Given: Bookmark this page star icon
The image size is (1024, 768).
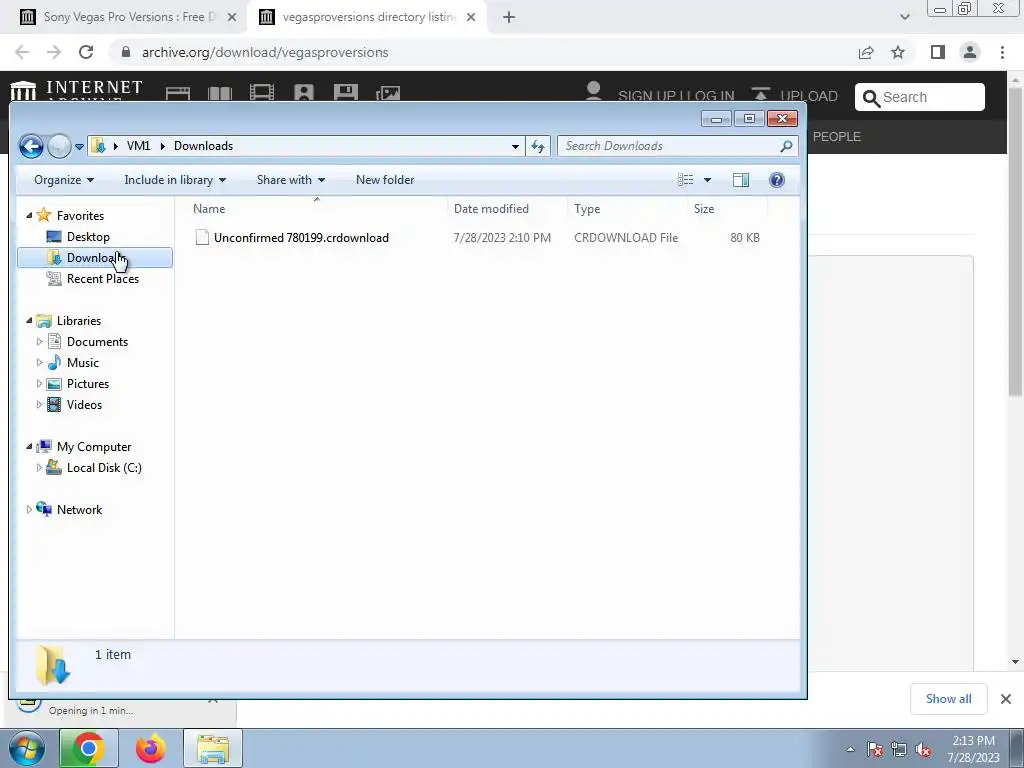Looking at the screenshot, I should point(898,52).
